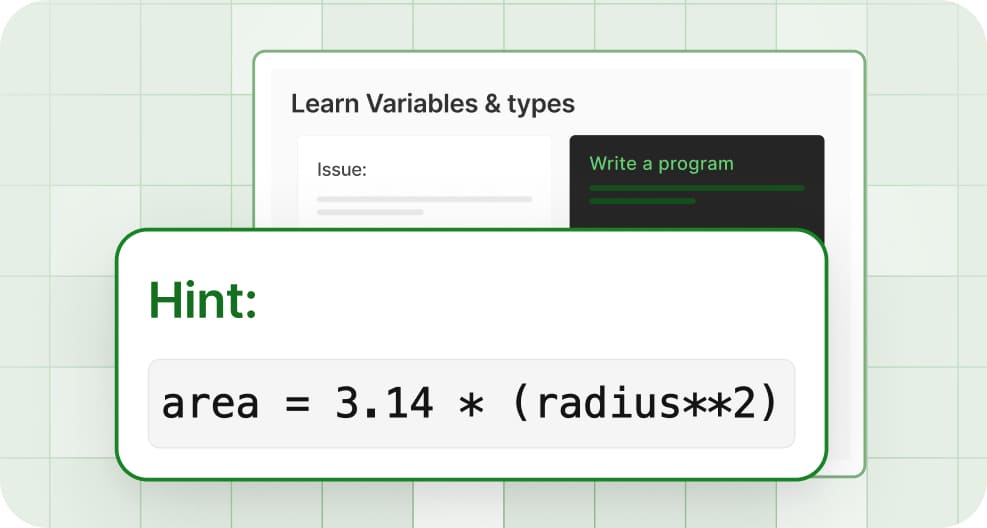Click the green "Hint:" title
The height and width of the screenshot is (528, 987).
(x=203, y=300)
